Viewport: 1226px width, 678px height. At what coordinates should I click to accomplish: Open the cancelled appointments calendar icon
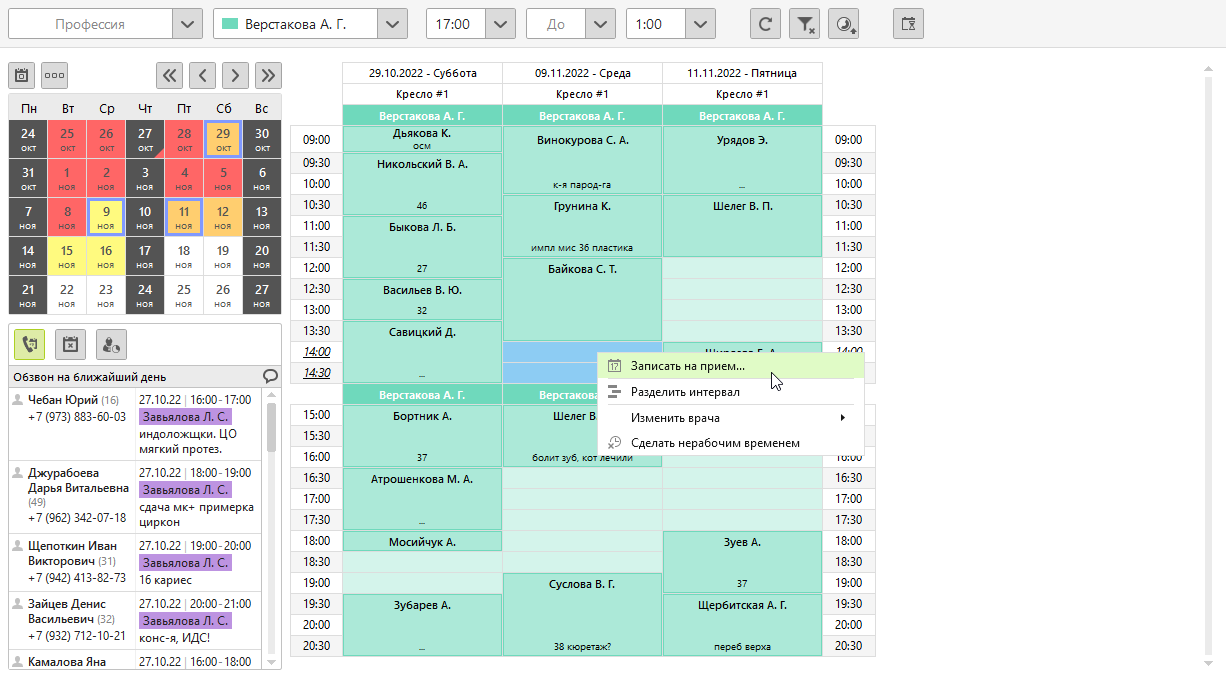70,344
